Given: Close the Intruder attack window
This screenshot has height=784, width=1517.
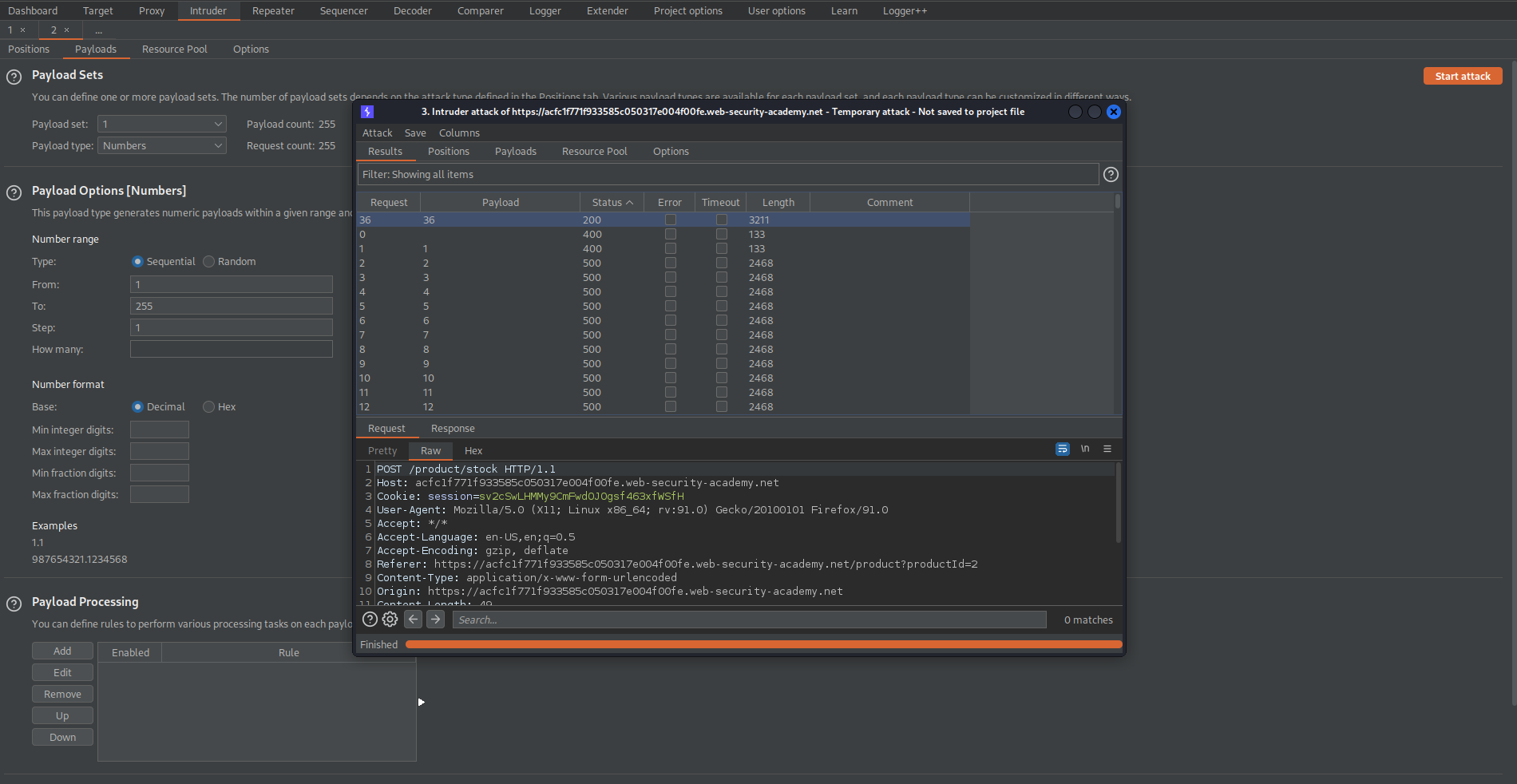Looking at the screenshot, I should 1114,112.
